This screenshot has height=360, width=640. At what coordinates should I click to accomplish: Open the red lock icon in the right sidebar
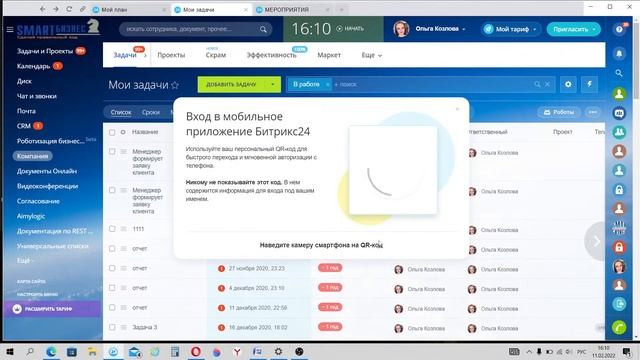point(619,247)
